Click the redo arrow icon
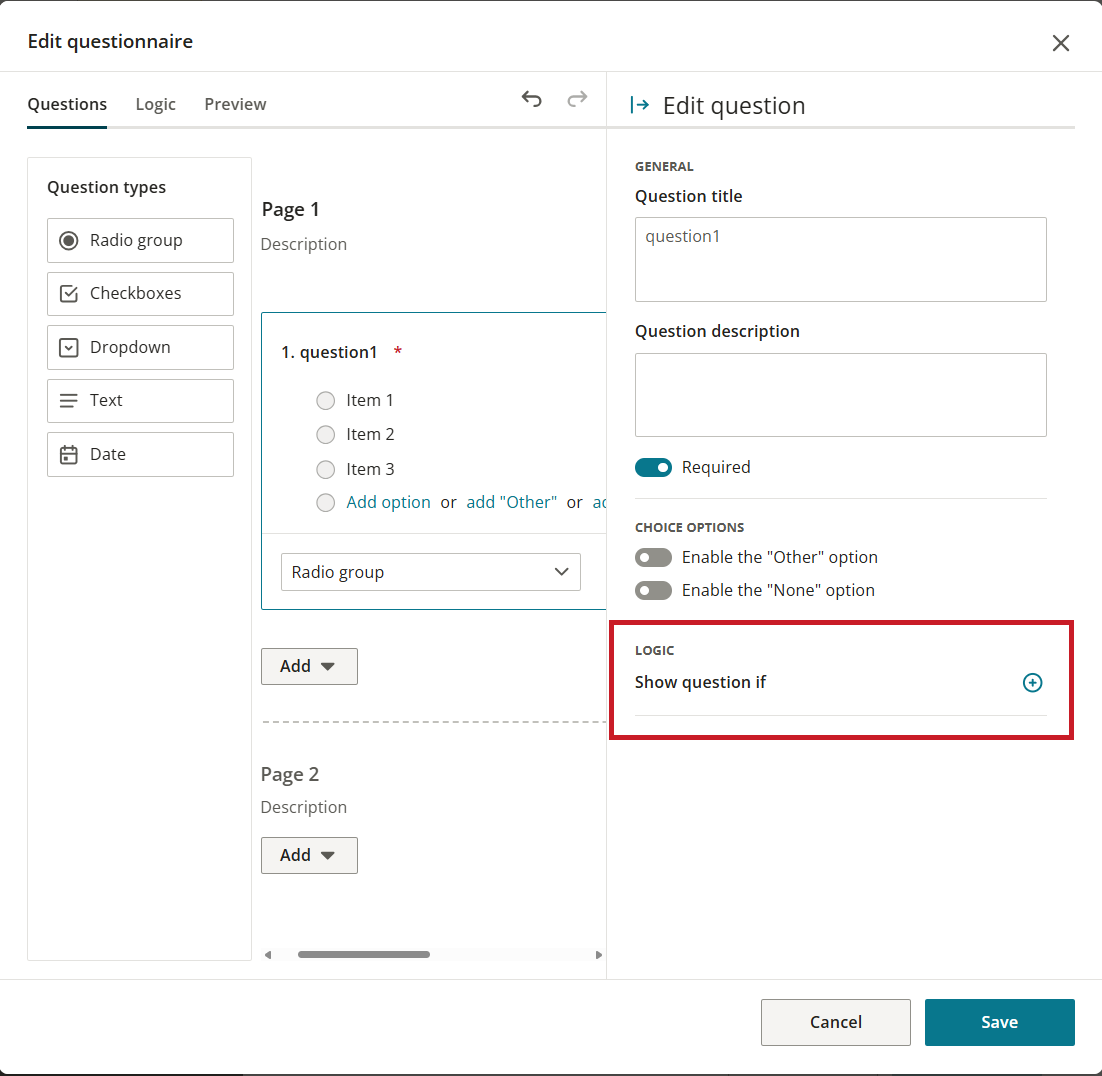 (x=577, y=99)
